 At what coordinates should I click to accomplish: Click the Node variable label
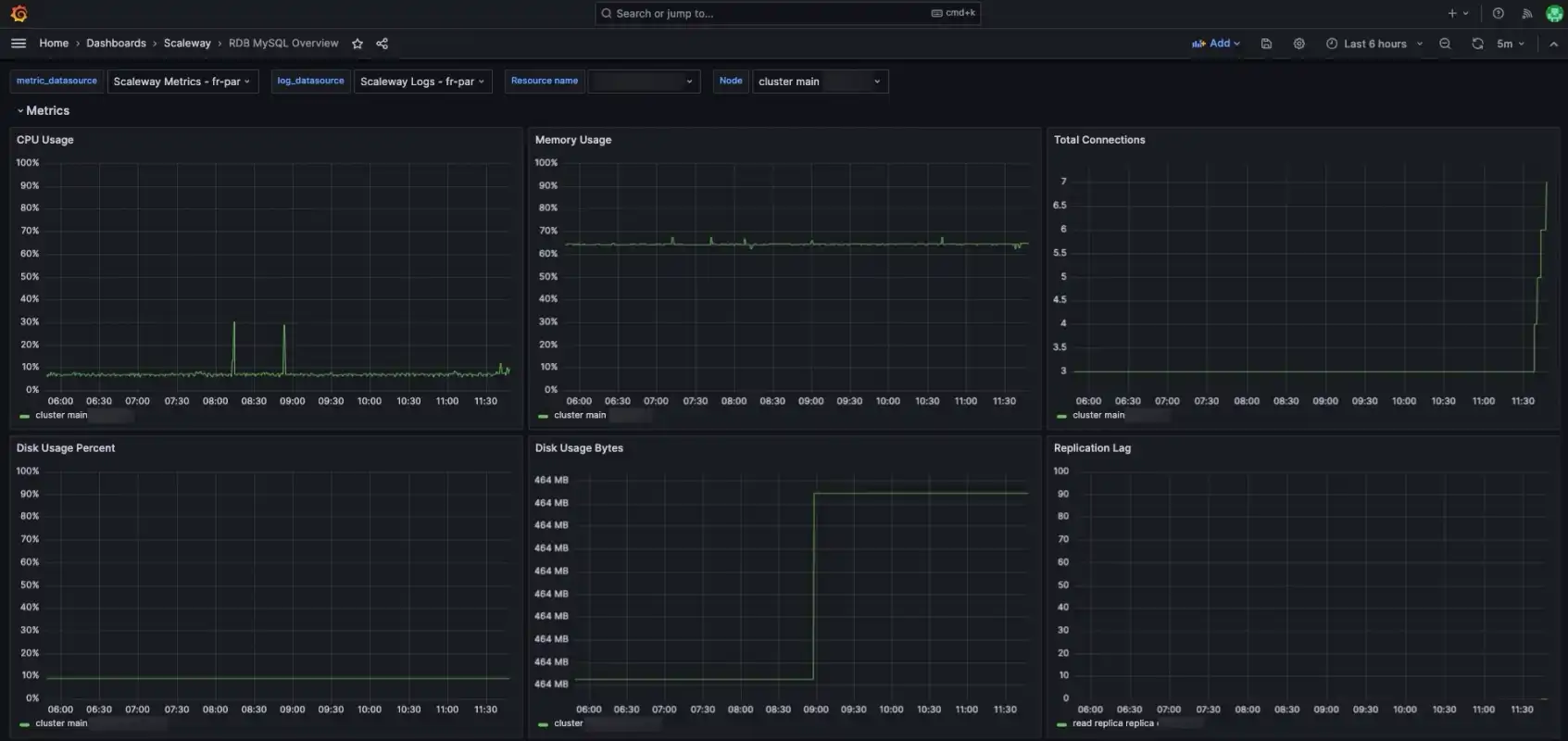tap(731, 82)
